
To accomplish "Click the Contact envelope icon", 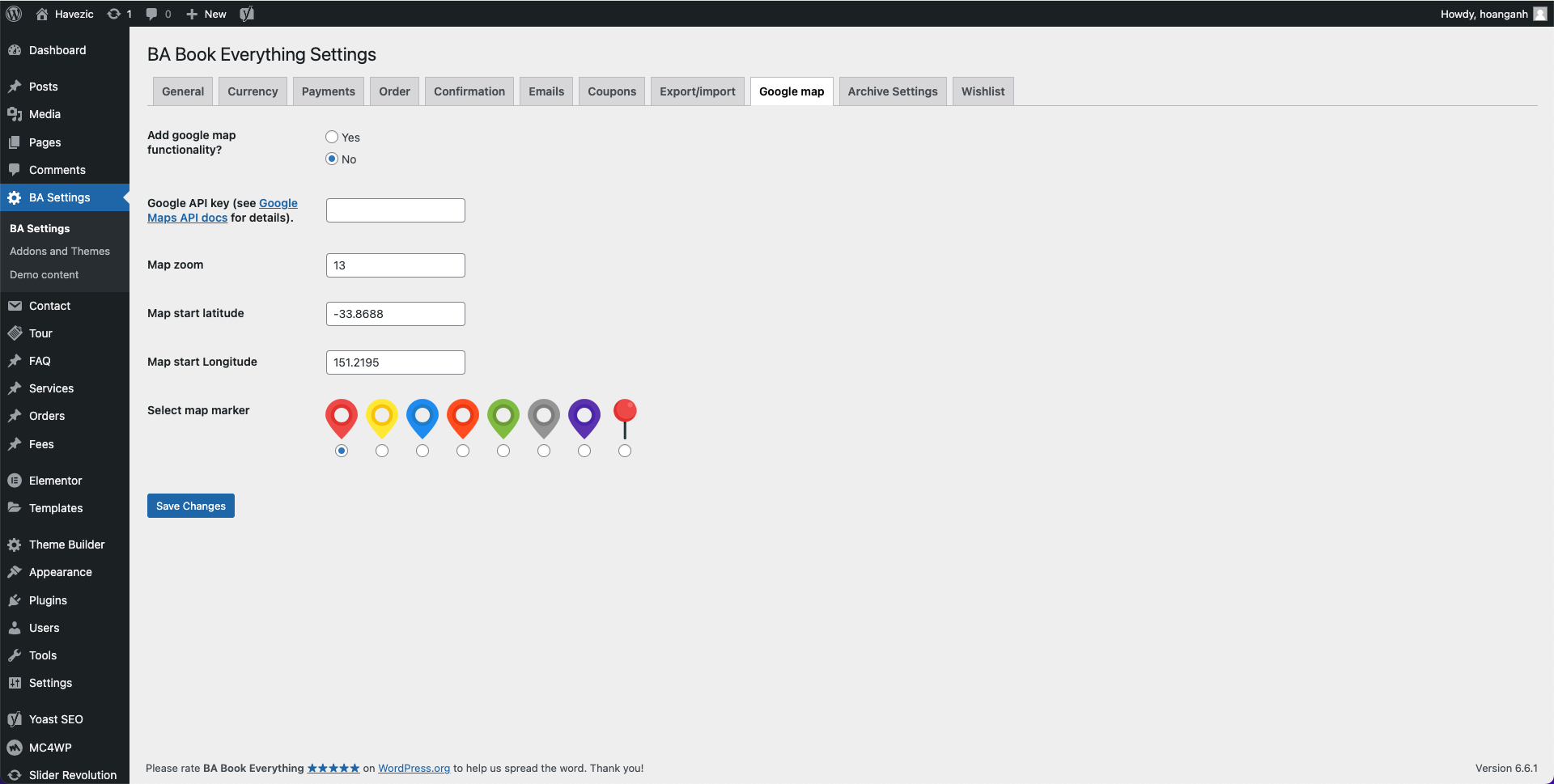I will (15, 306).
